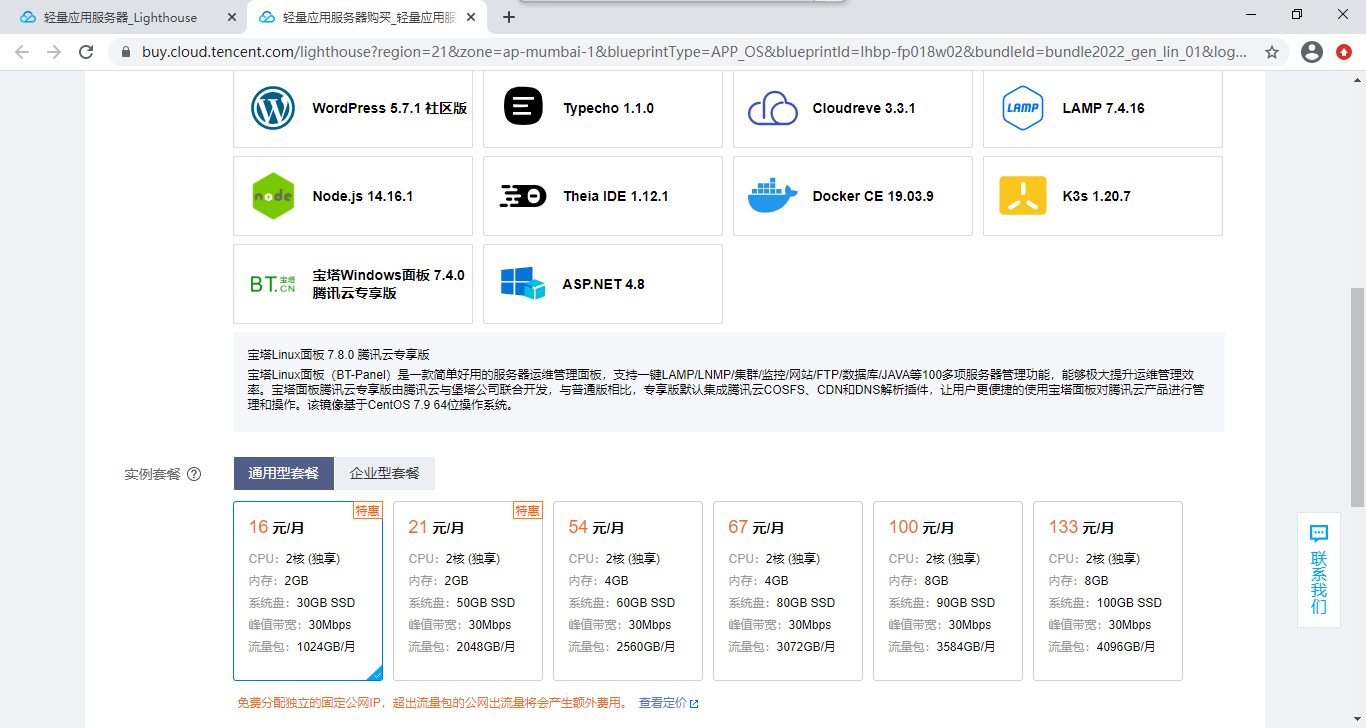Select the LAMP 7.4.16 image
Image resolution: width=1366 pixels, height=728 pixels.
pos(1103,108)
